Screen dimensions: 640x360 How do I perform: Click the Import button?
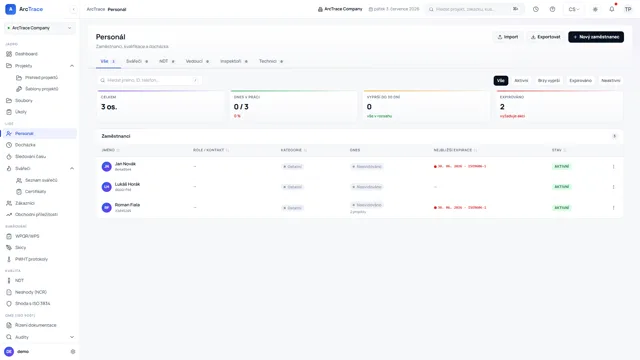[x=508, y=37]
